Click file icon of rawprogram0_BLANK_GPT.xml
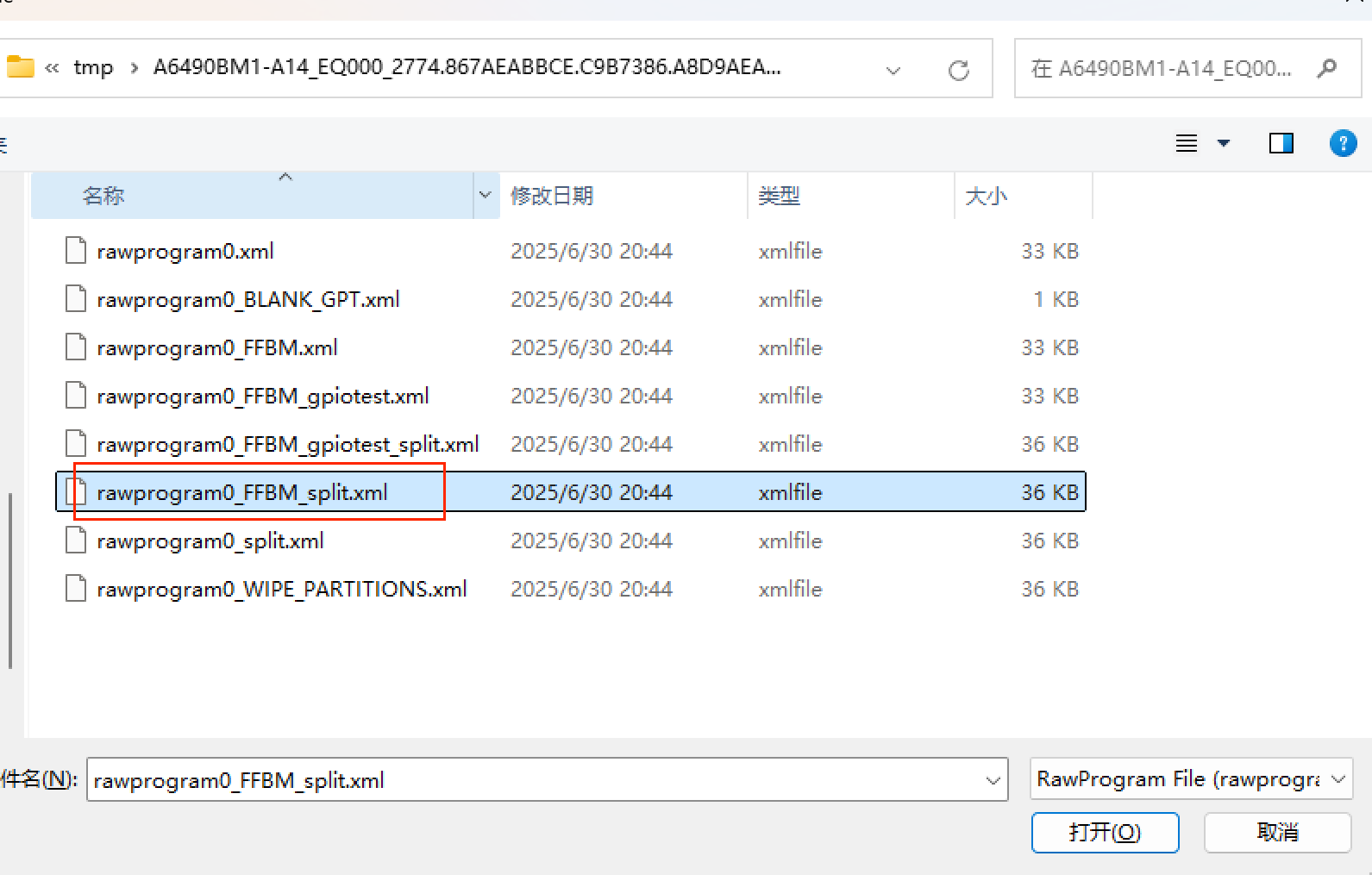This screenshot has height=875, width=1372. pos(76,299)
